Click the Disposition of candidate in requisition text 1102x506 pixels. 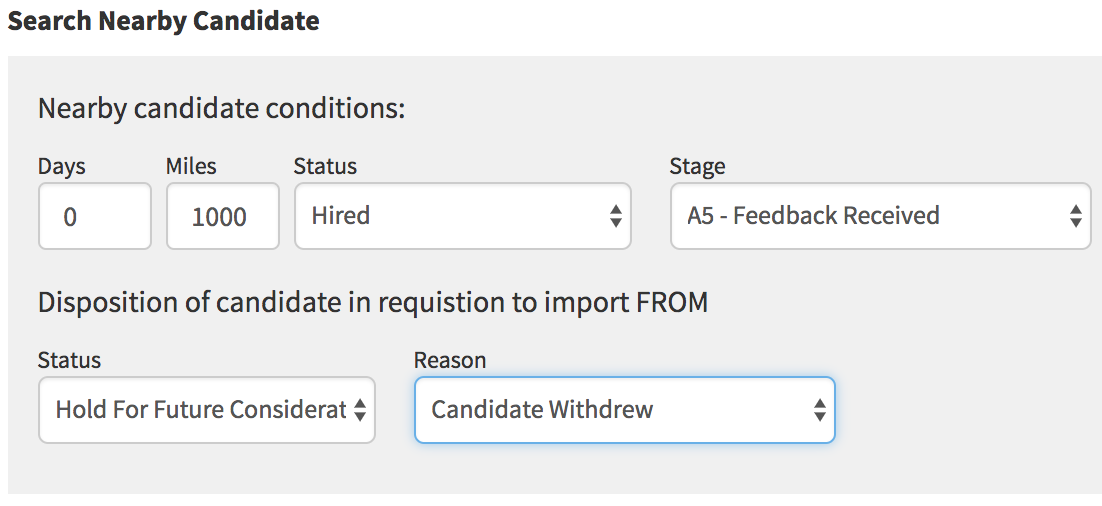point(372,302)
